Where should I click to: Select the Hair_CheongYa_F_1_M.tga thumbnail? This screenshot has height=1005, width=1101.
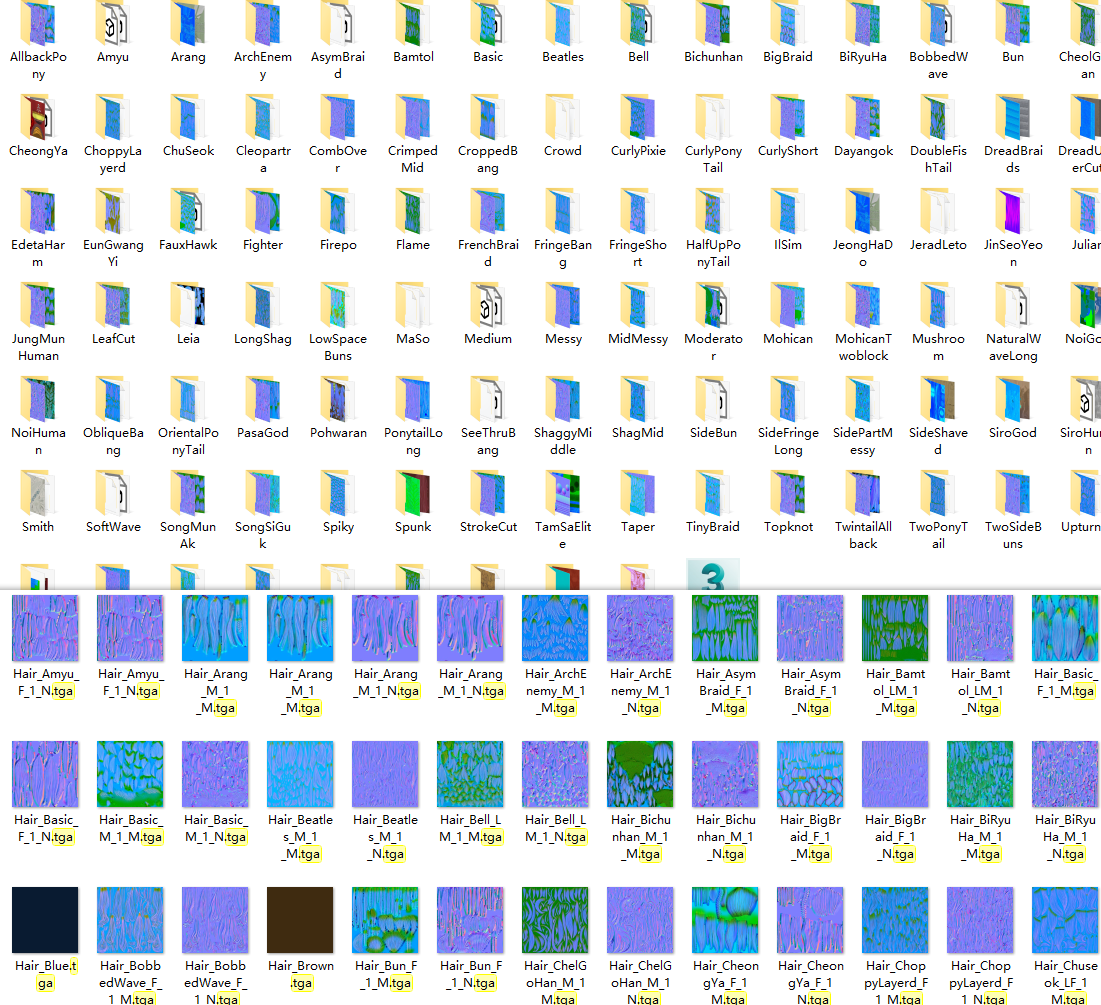[x=725, y=919]
